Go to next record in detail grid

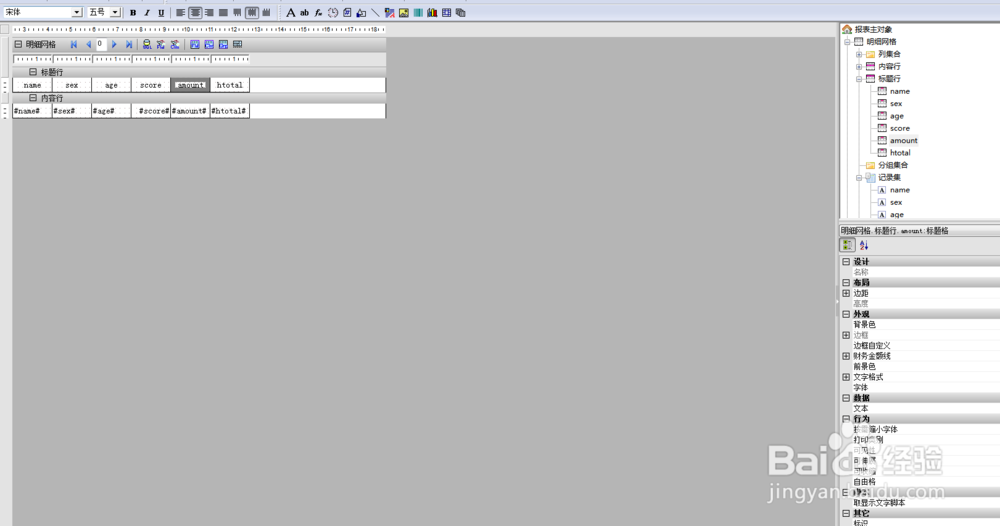pos(114,45)
